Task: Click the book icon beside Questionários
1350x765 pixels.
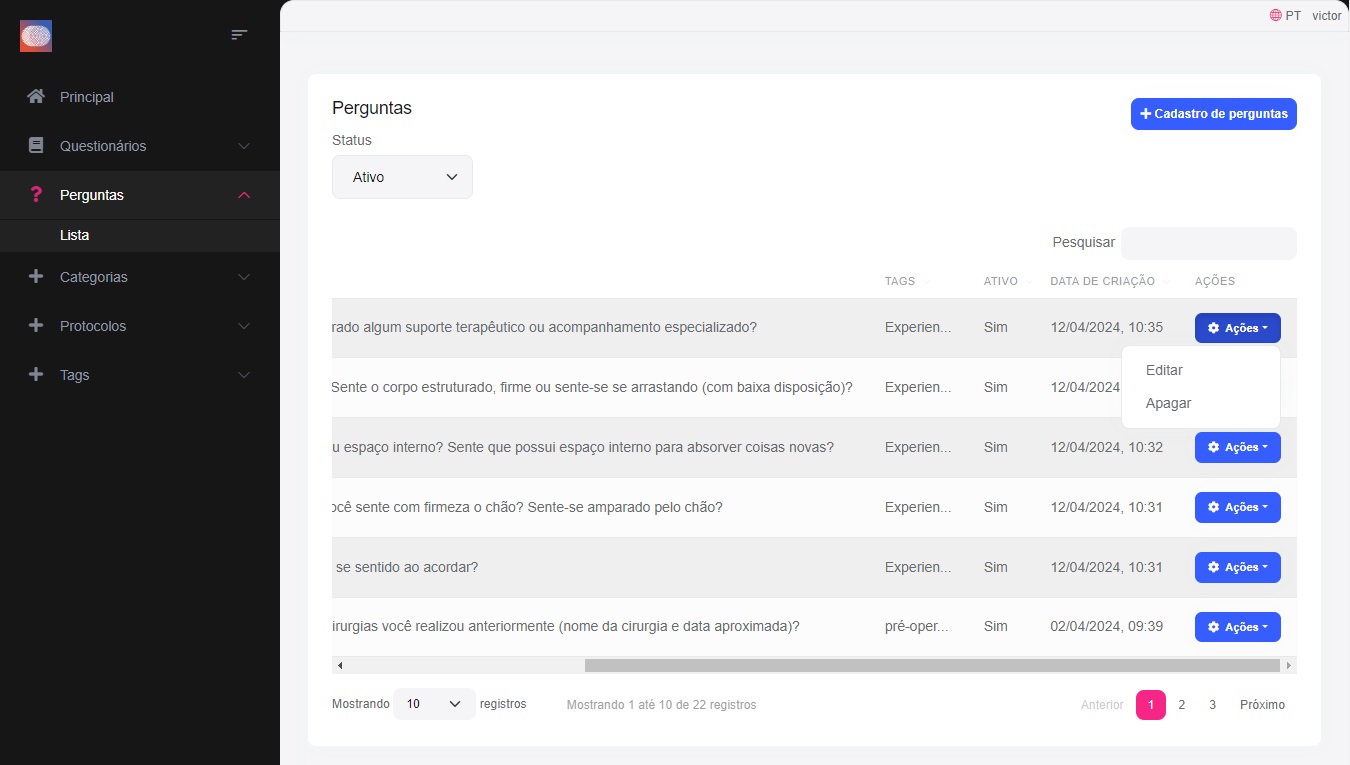Action: (x=36, y=146)
